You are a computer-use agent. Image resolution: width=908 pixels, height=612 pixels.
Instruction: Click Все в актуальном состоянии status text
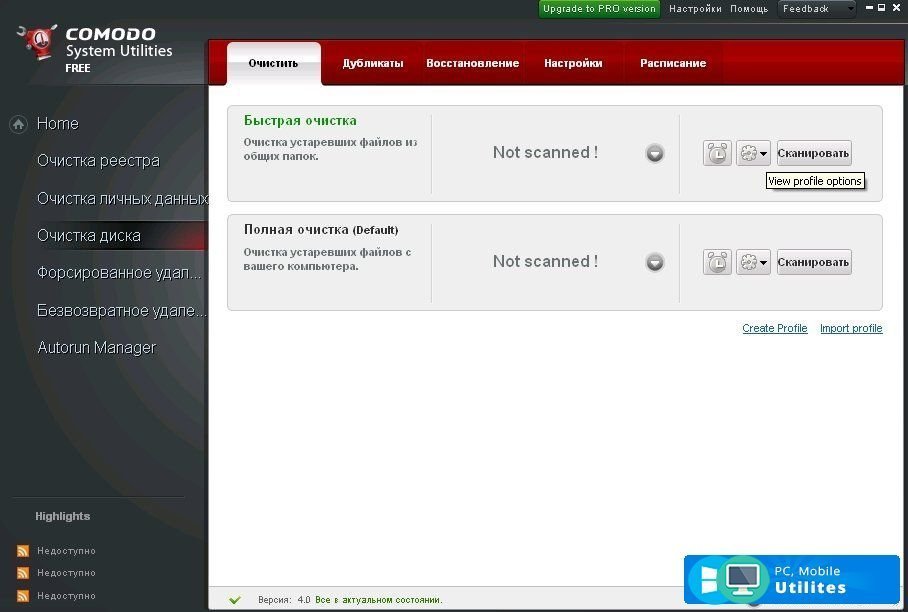coord(379,600)
